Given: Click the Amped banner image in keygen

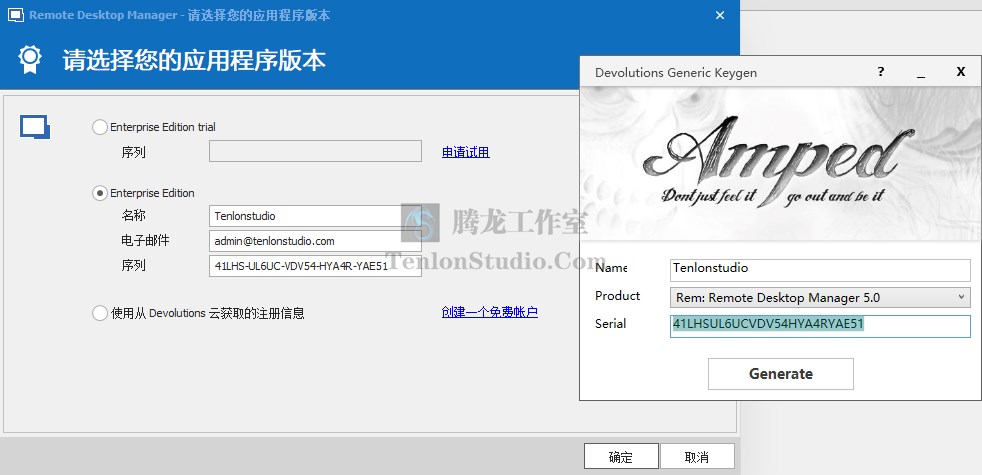Looking at the screenshot, I should [780, 163].
